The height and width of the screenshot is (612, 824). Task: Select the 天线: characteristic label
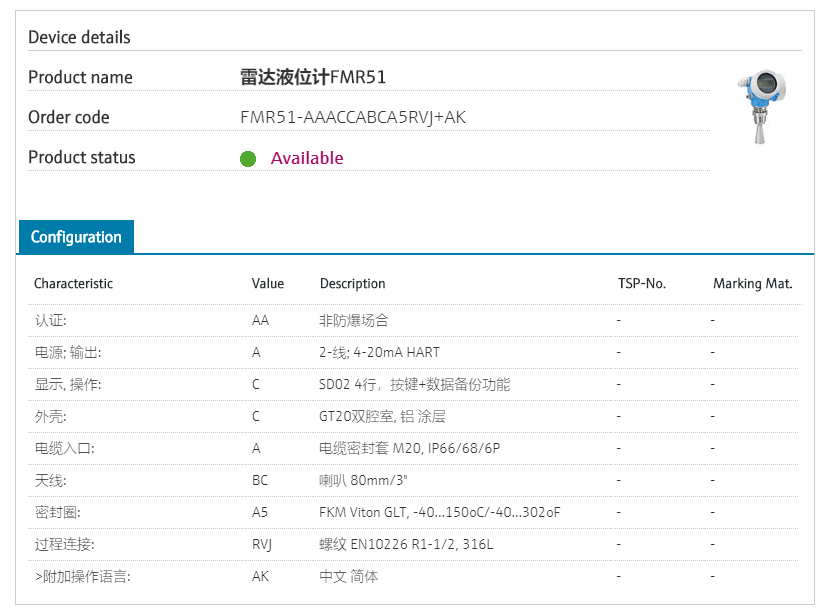[x=50, y=481]
